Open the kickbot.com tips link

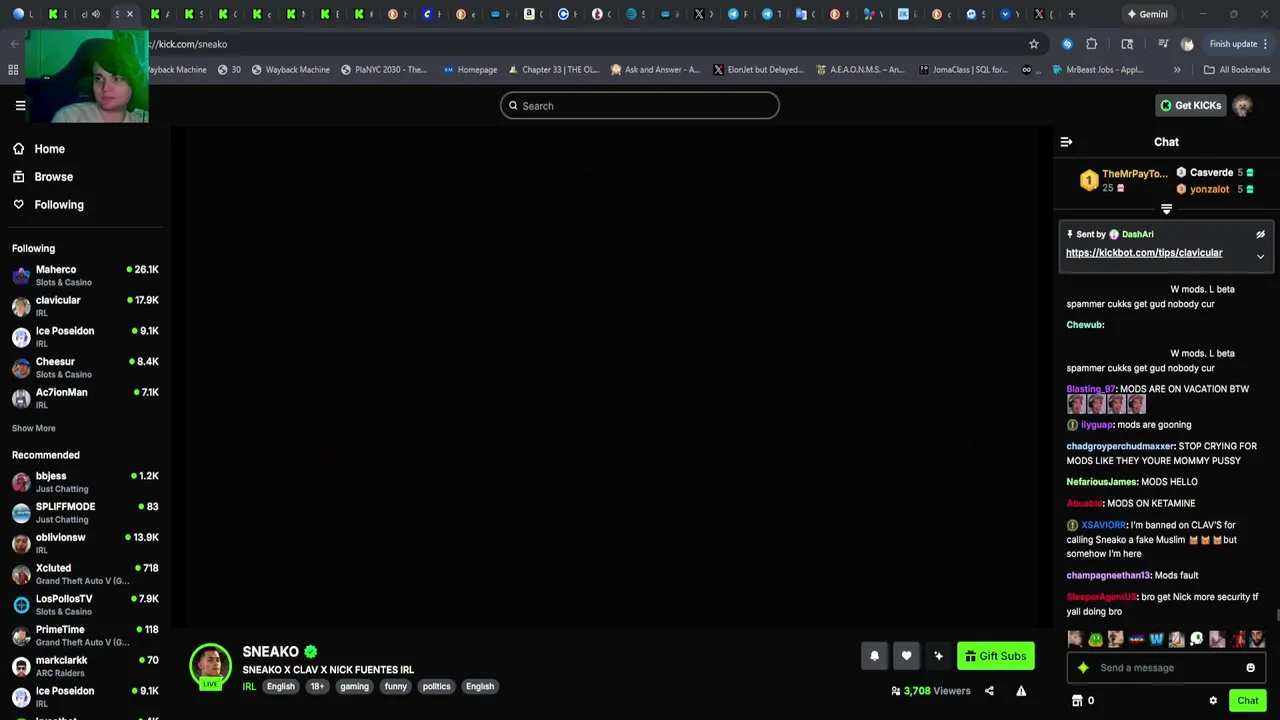point(1144,253)
